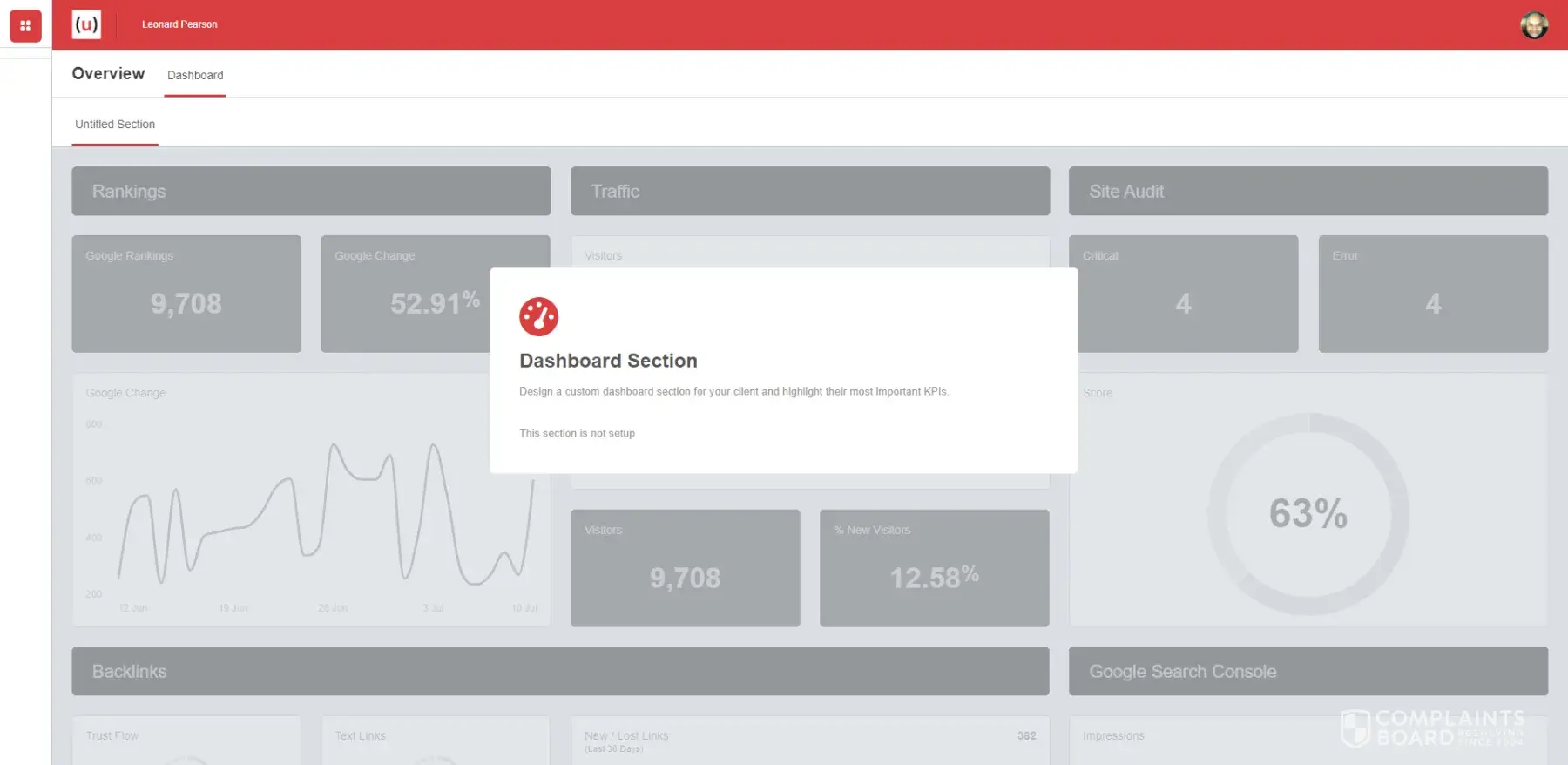
Task: Open the user profile avatar
Action: coord(1534,25)
